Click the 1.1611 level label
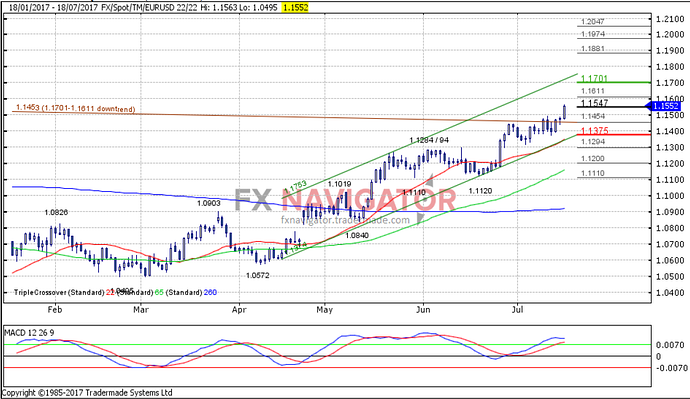 [x=593, y=91]
